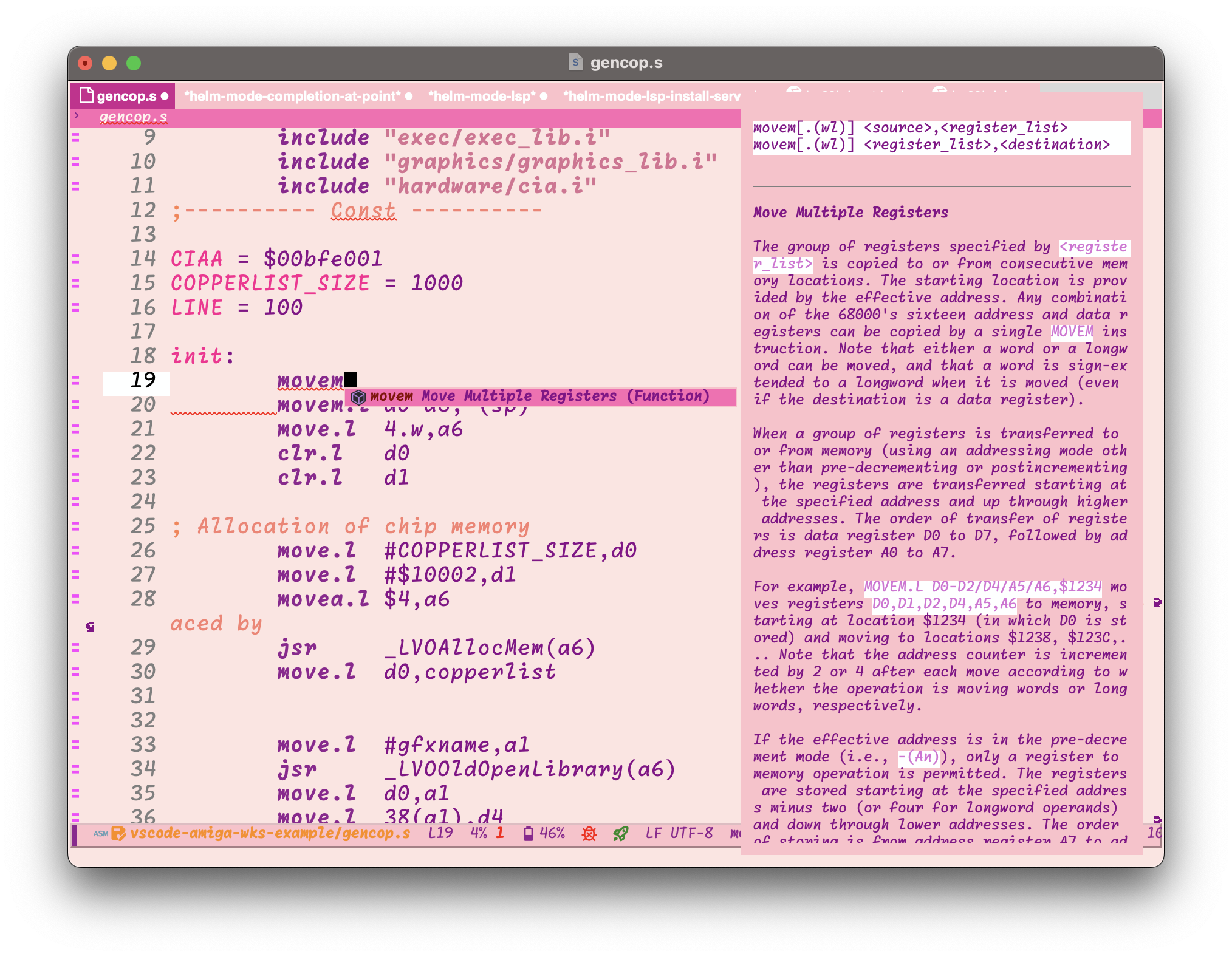Pick movem completion candidate in popup
This screenshot has width=1232, height=957.
(541, 397)
